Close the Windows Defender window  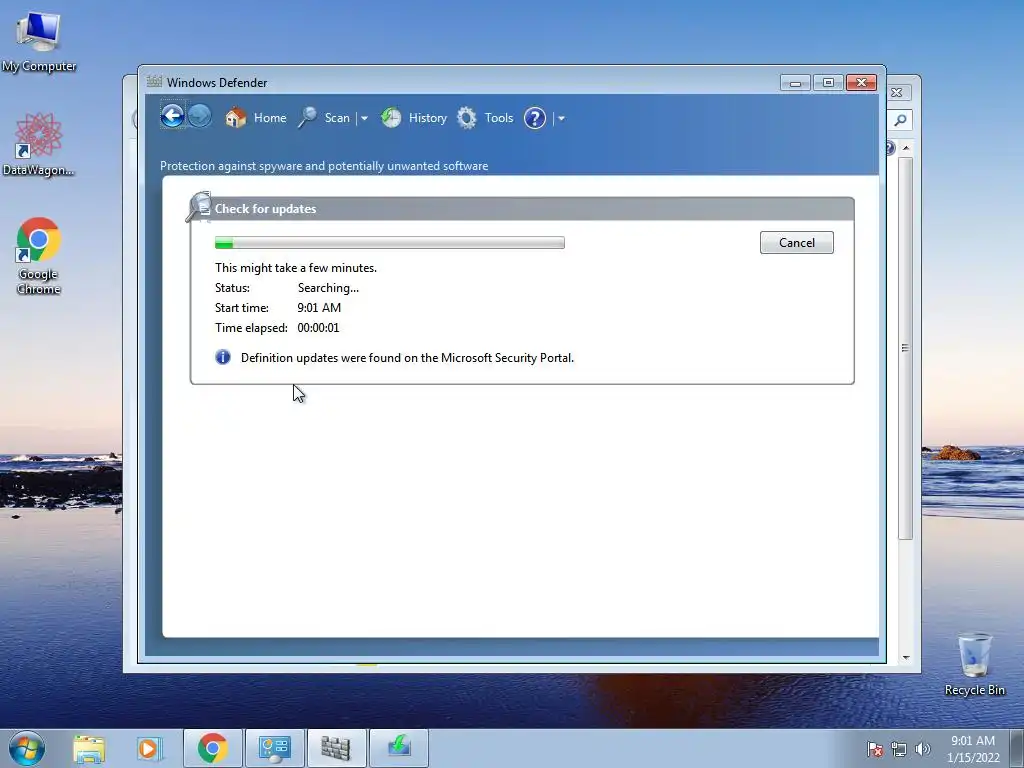click(x=861, y=82)
